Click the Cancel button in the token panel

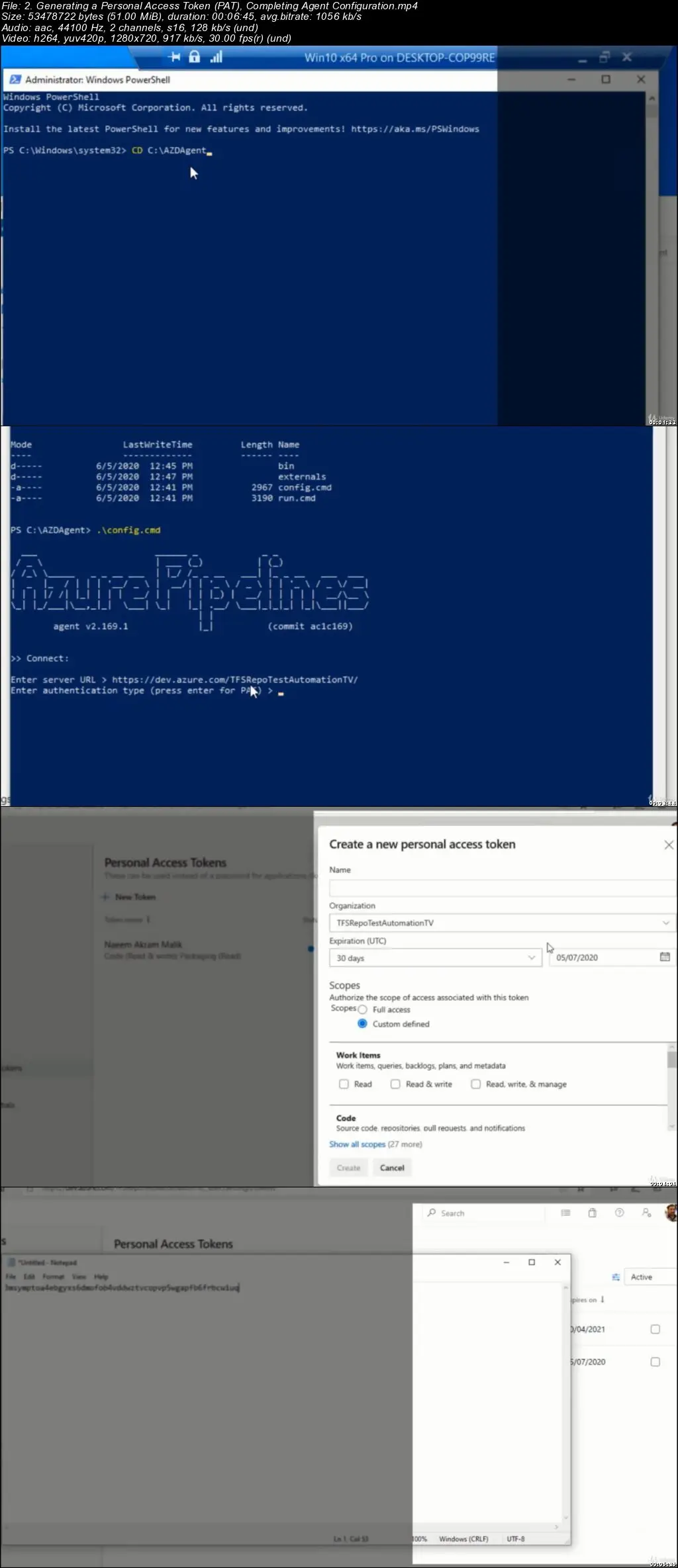click(x=392, y=1168)
